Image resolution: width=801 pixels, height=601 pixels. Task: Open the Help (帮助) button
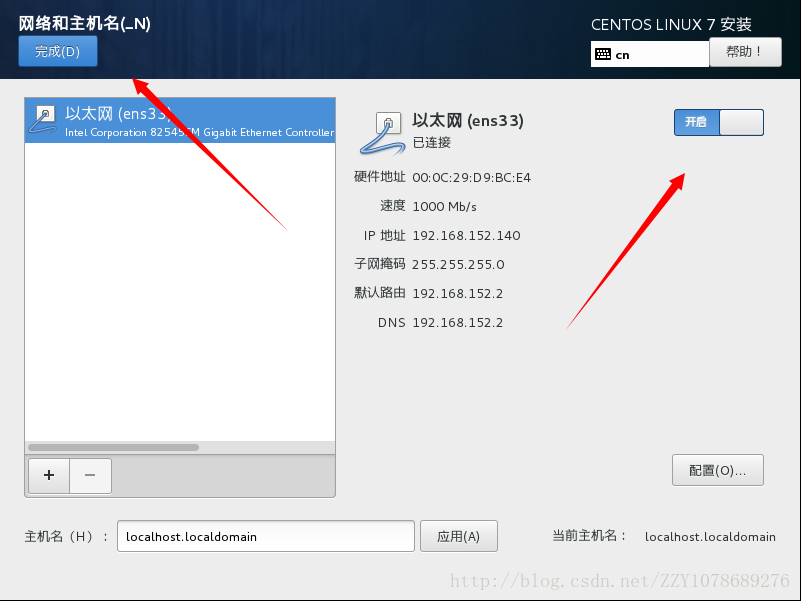click(745, 52)
